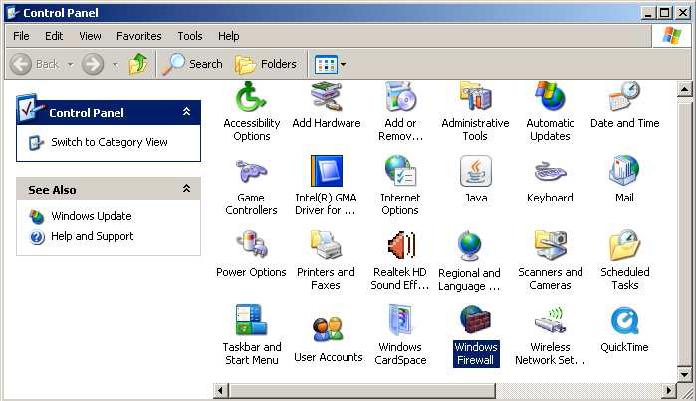
Task: Click the Search toolbar button
Action: click(192, 64)
